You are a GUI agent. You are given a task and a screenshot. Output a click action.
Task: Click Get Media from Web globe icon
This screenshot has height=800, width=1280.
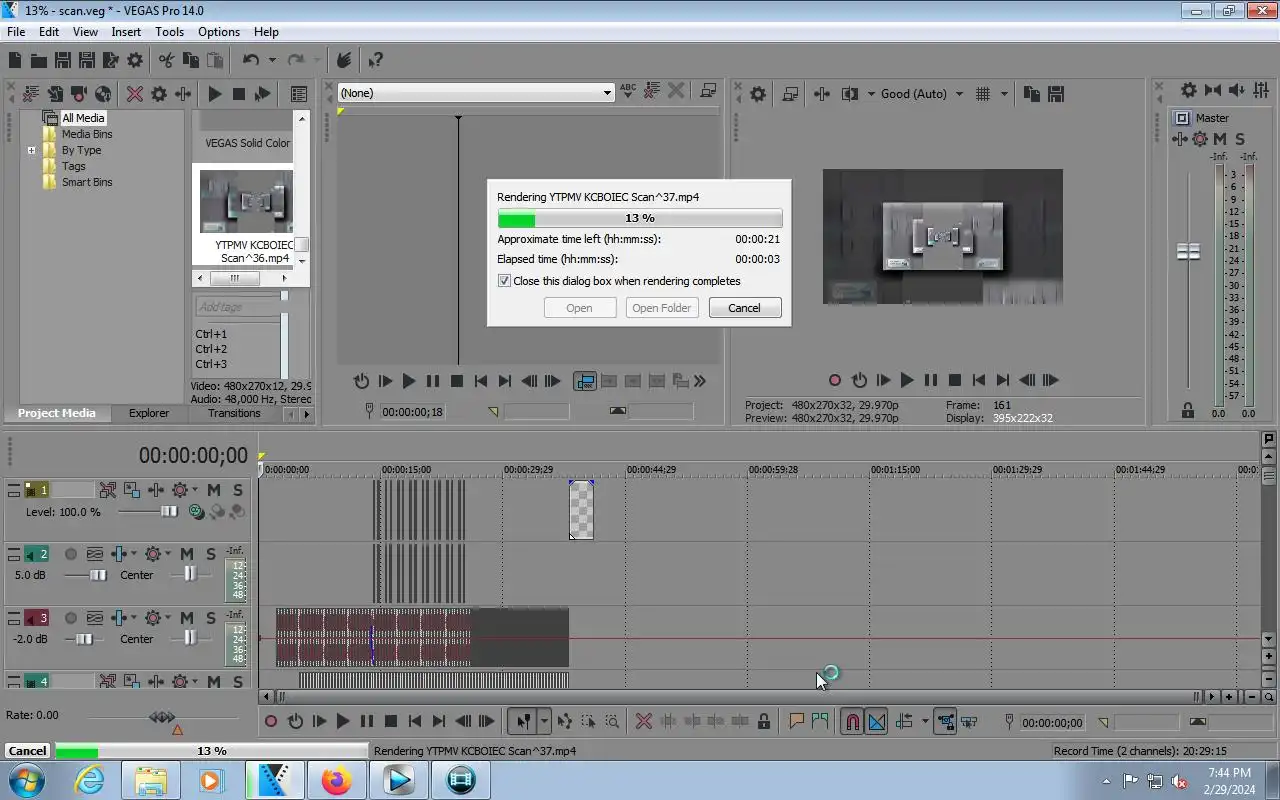103,94
